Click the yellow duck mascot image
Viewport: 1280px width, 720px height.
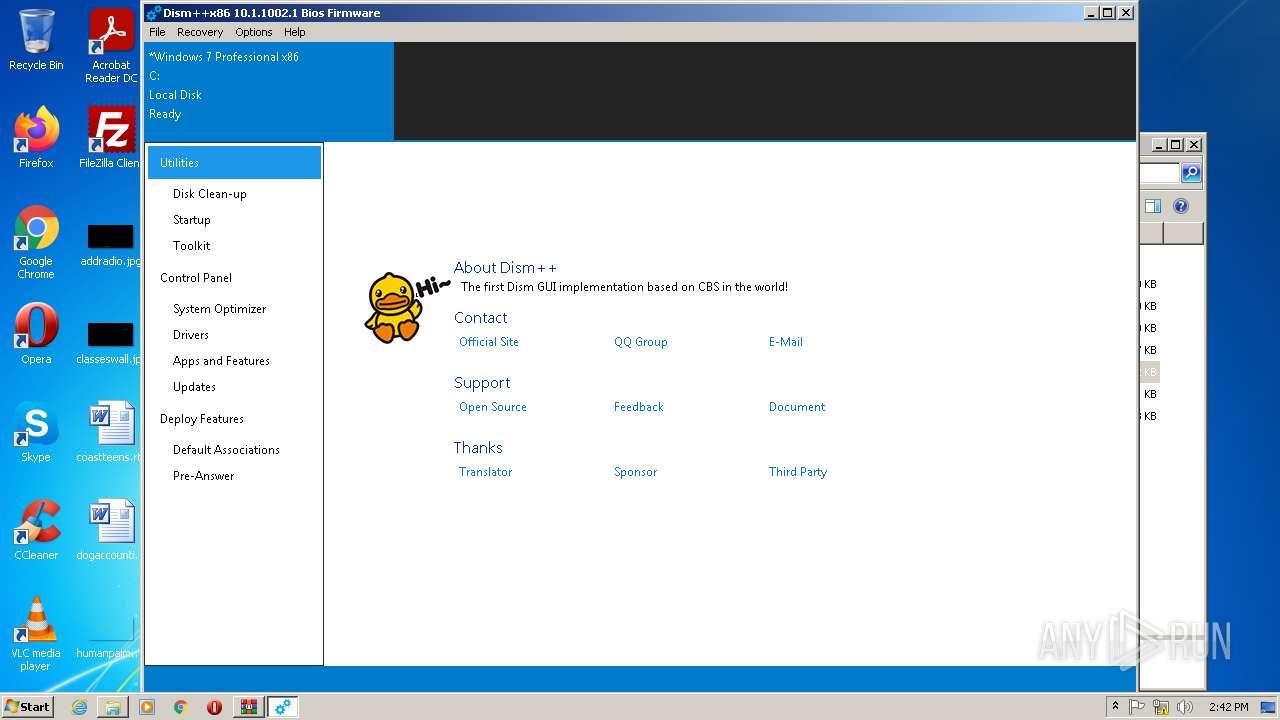(x=392, y=307)
